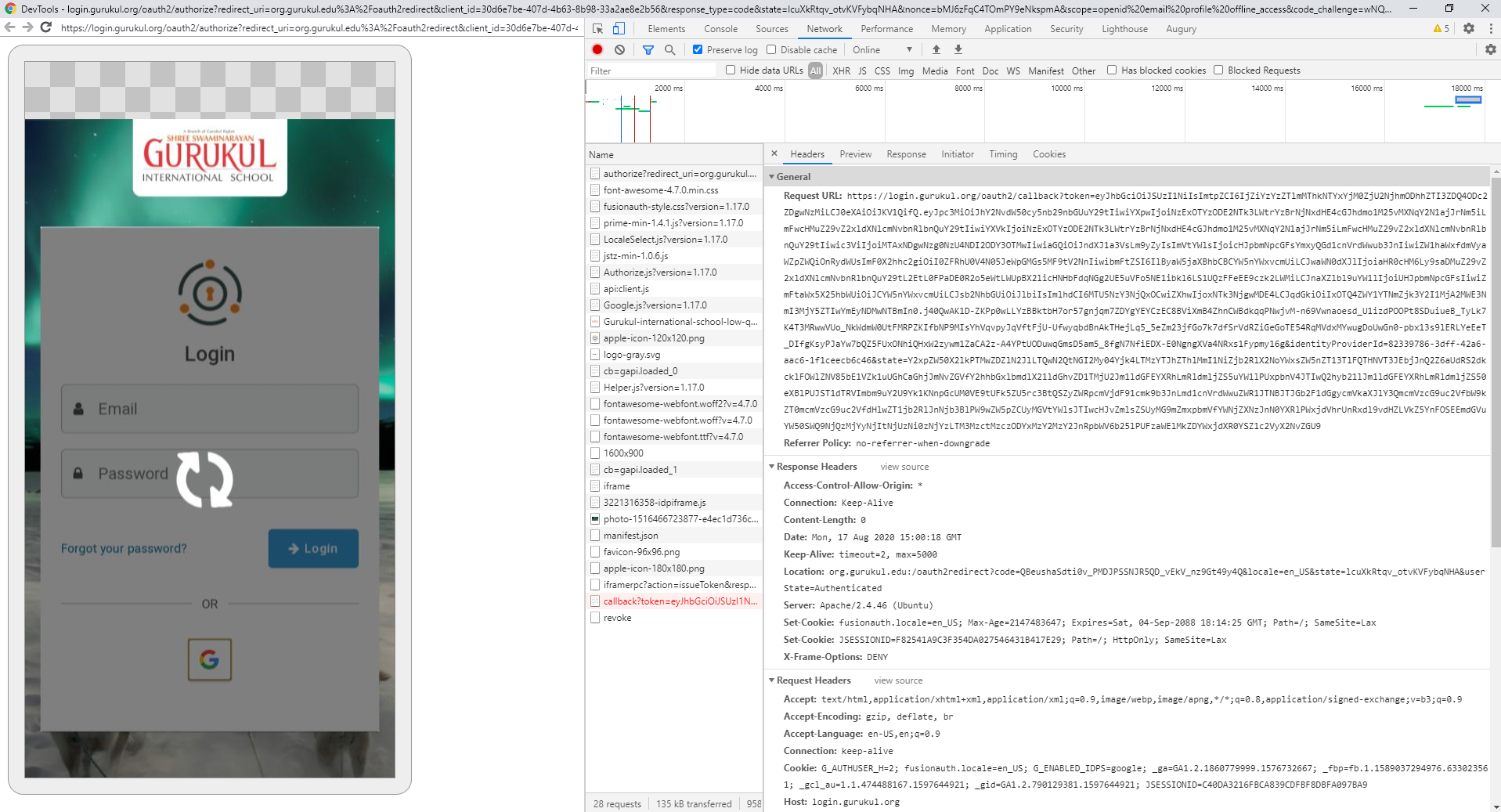Check Hide data URLs option
The image size is (1501, 812).
pyautogui.click(x=731, y=70)
